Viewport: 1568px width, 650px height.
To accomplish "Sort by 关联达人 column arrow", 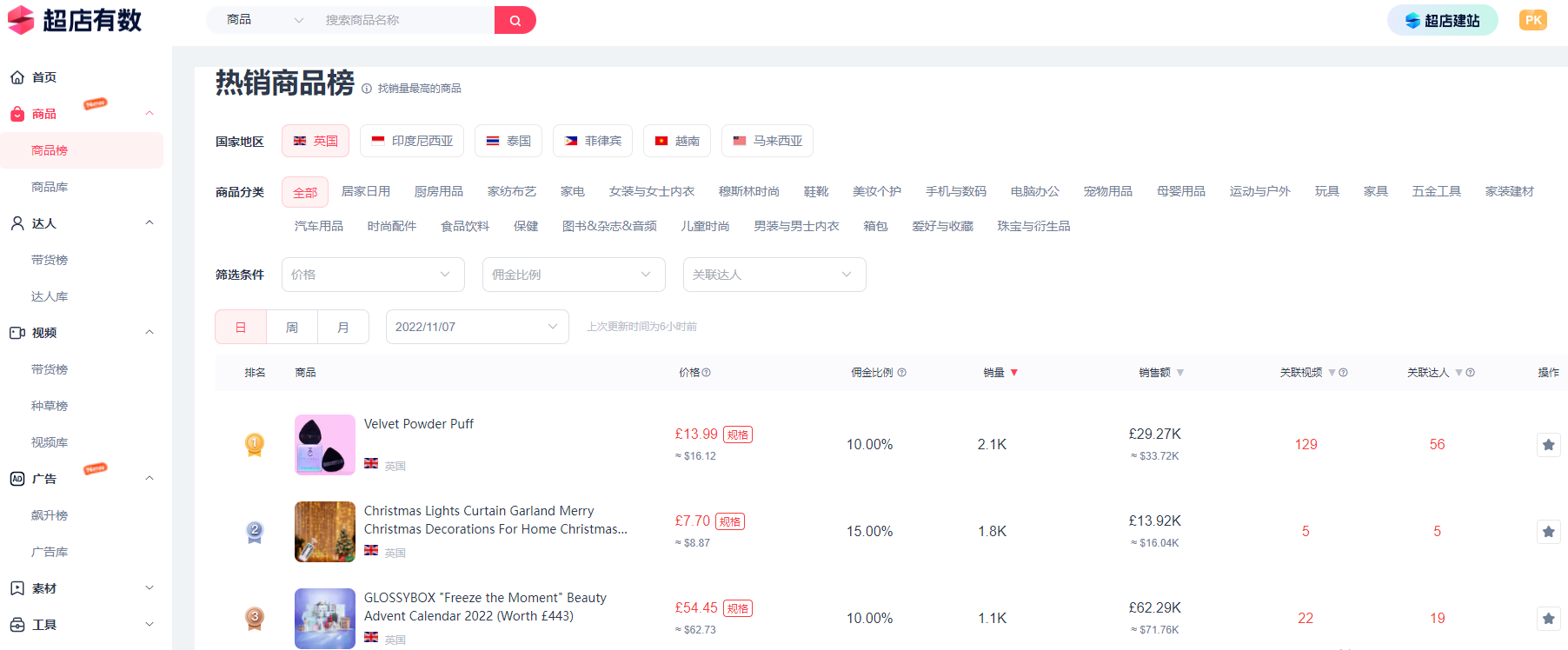I will tap(1459, 373).
